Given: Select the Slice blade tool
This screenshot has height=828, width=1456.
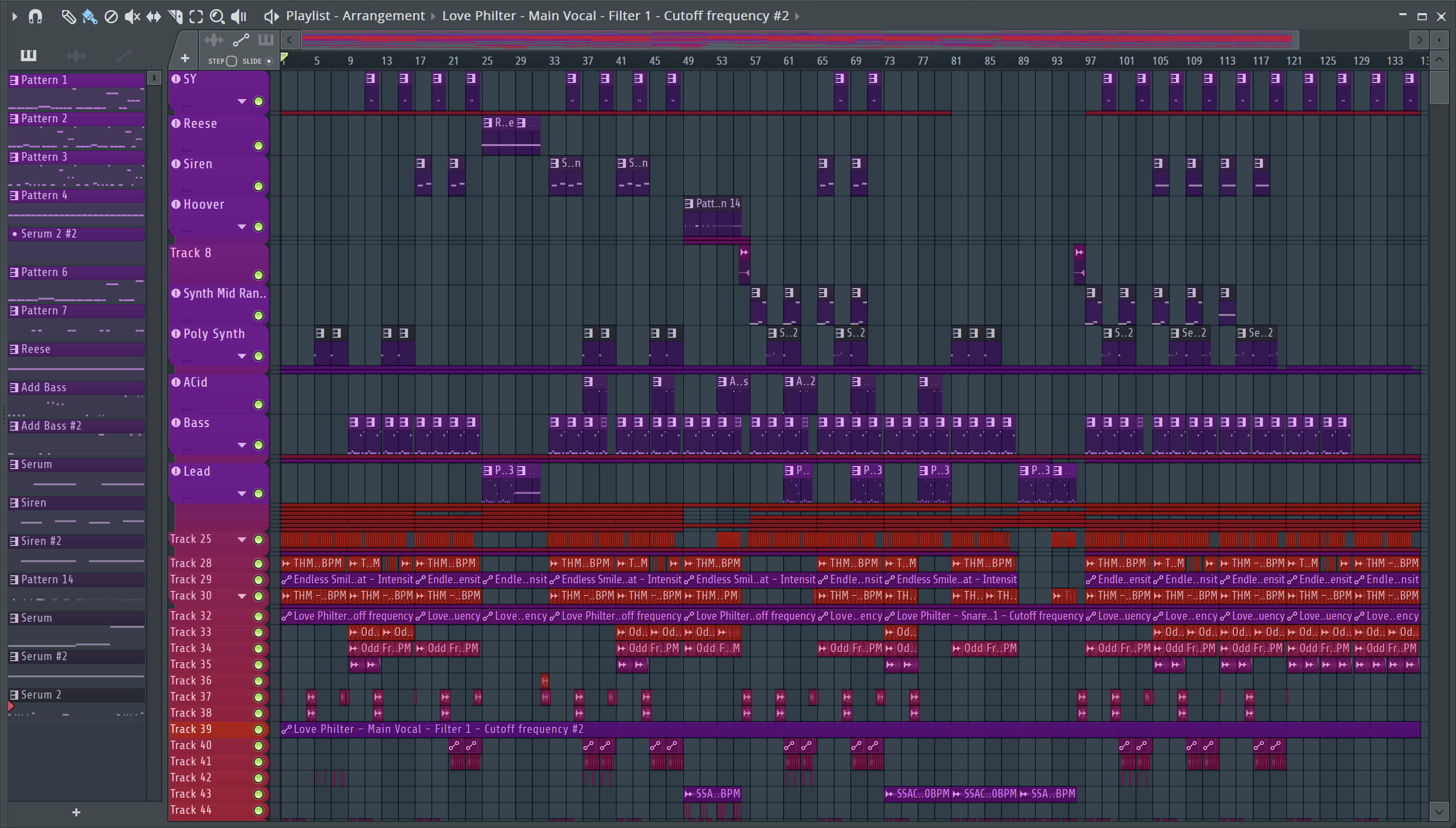Looking at the screenshot, I should coord(175,16).
